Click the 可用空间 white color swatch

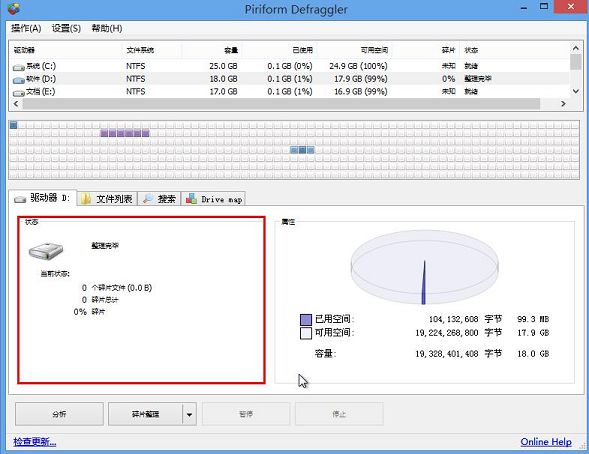(306, 333)
